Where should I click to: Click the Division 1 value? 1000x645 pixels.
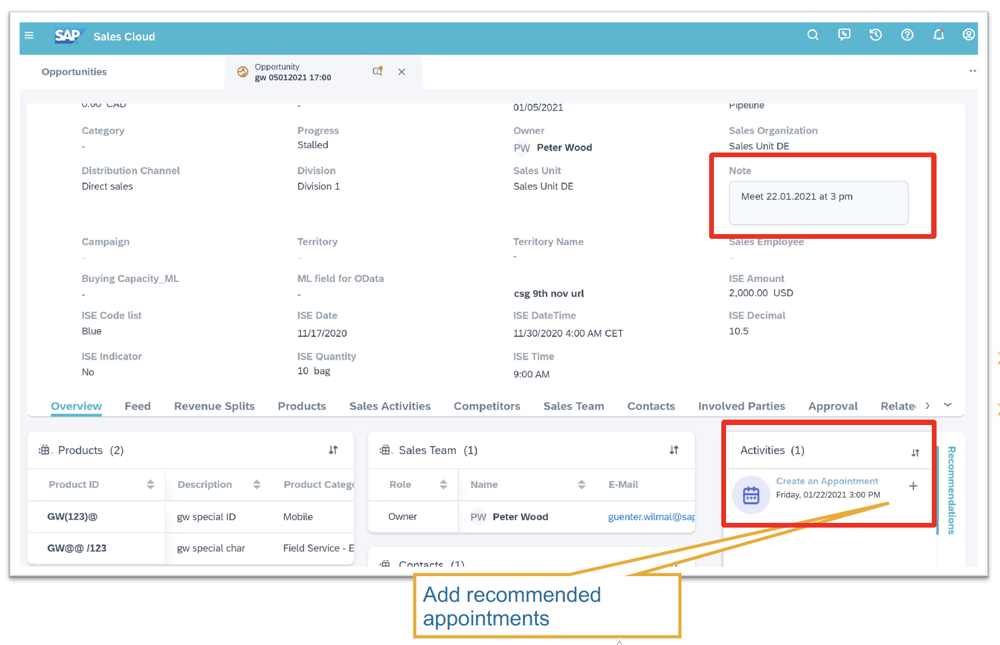pyautogui.click(x=318, y=186)
